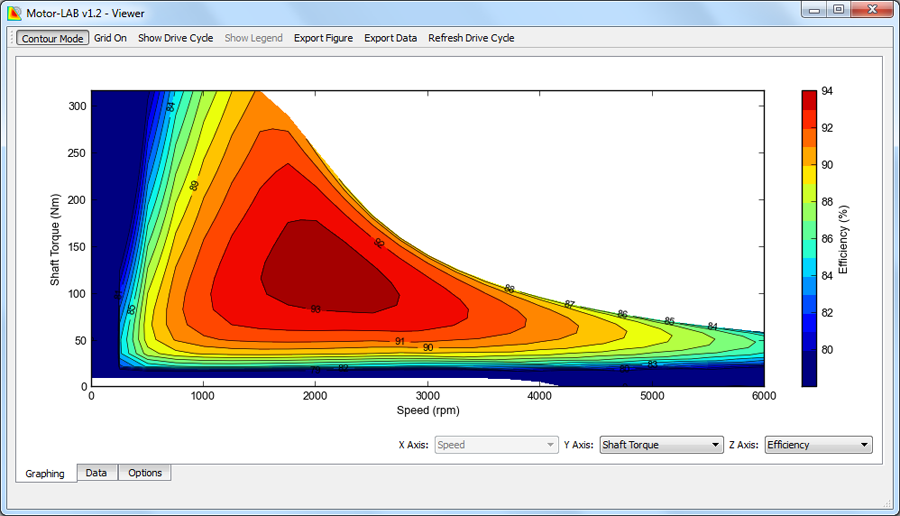Click Show Drive Cycle in toolbar

(175, 38)
